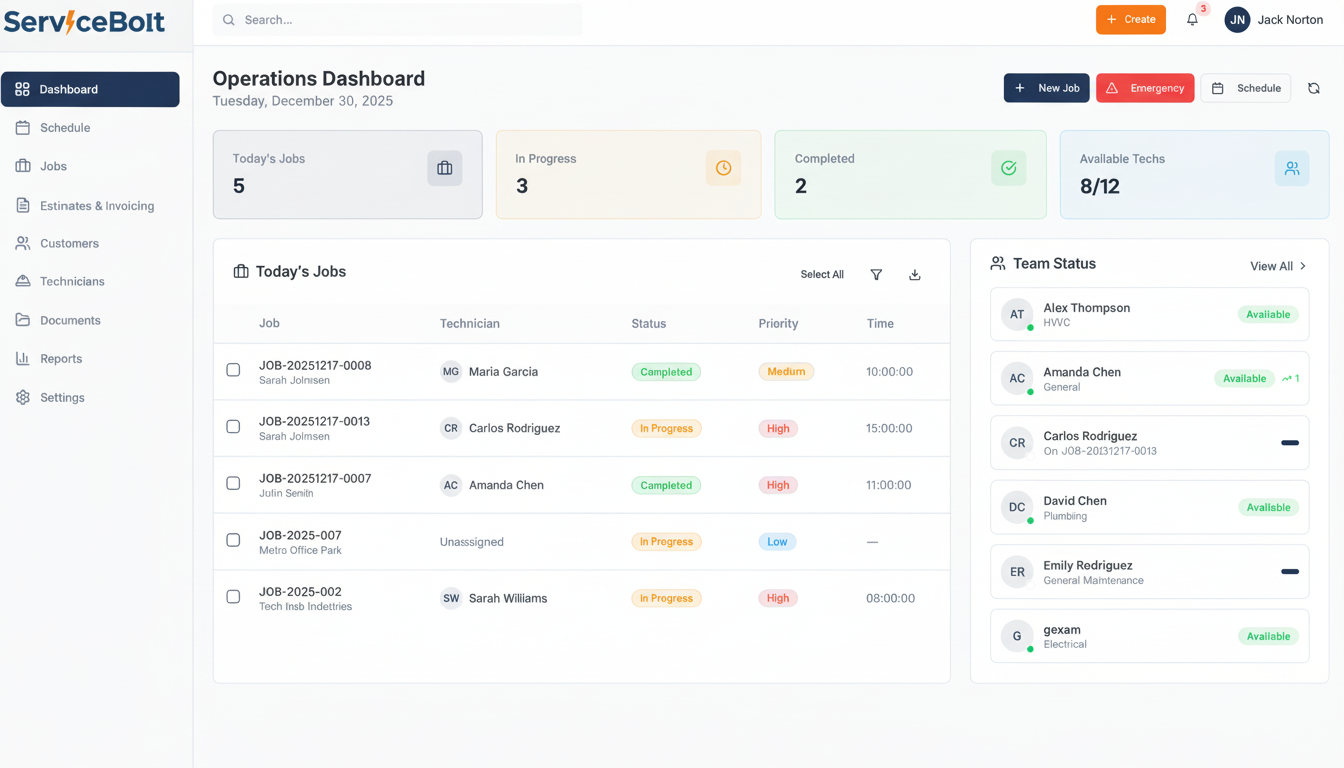The image size is (1344, 768).
Task: Click the checkmark icon on Completed card
Action: 1008,169
